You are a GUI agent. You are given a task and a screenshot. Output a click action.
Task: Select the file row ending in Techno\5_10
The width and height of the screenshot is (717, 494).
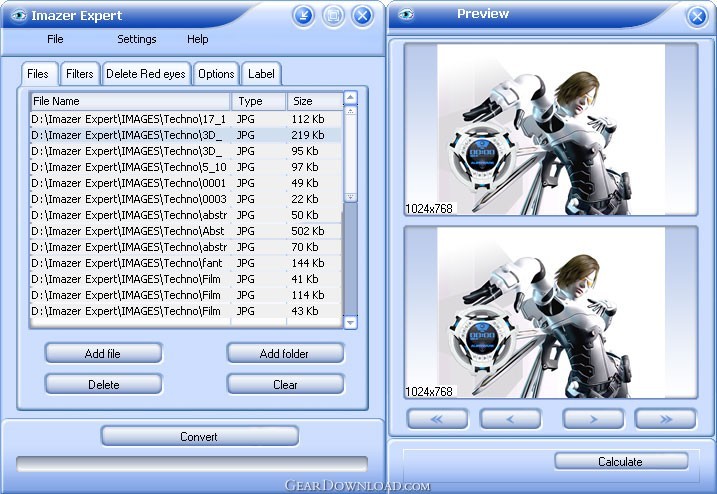(x=186, y=167)
